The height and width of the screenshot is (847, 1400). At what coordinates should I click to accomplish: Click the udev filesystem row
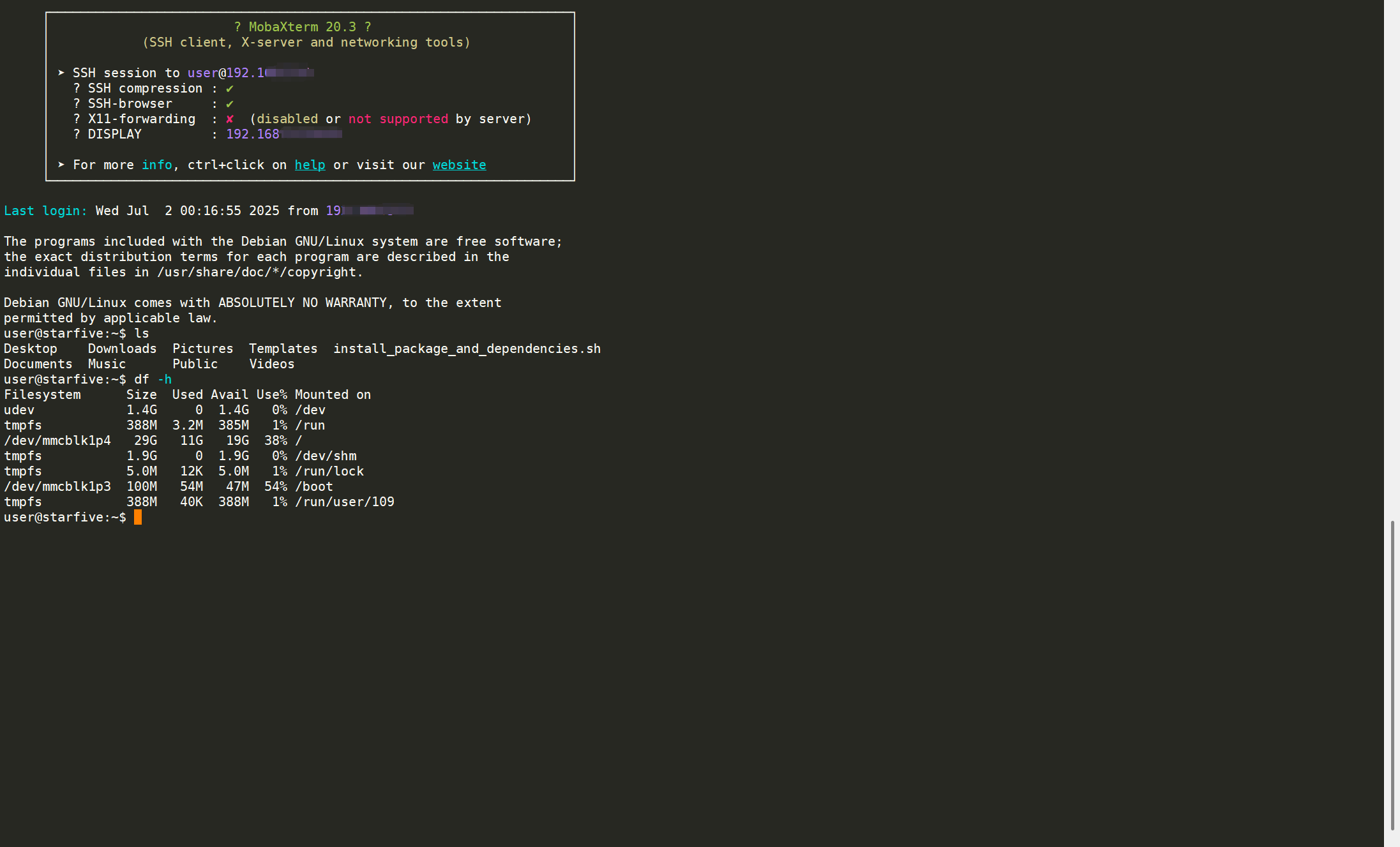(x=165, y=410)
